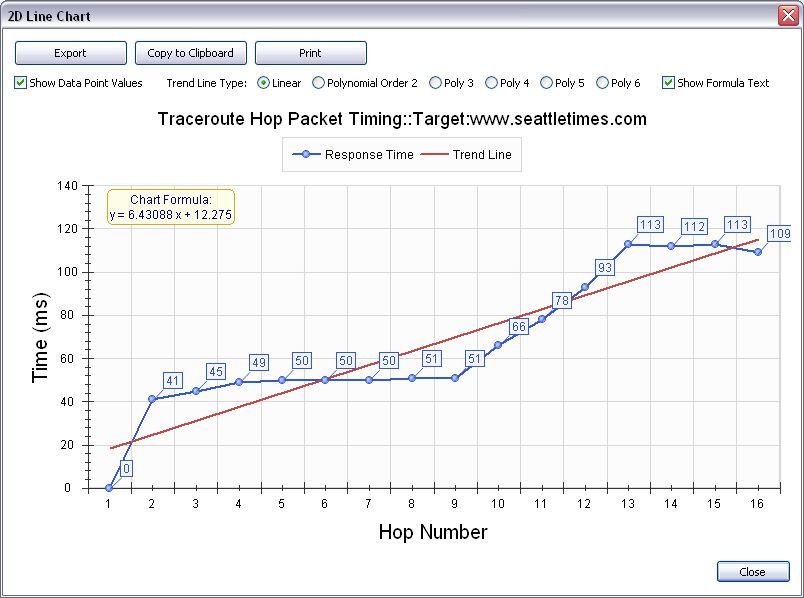Click the data point at hop 16

click(x=758, y=252)
